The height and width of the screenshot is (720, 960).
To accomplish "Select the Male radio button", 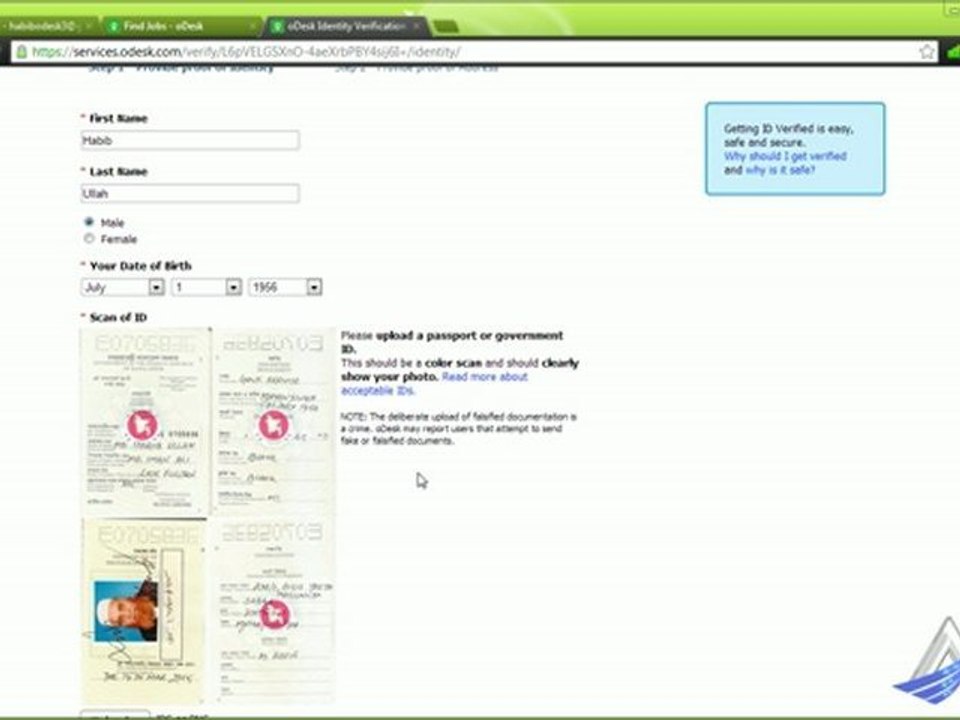I will pyautogui.click(x=89, y=222).
